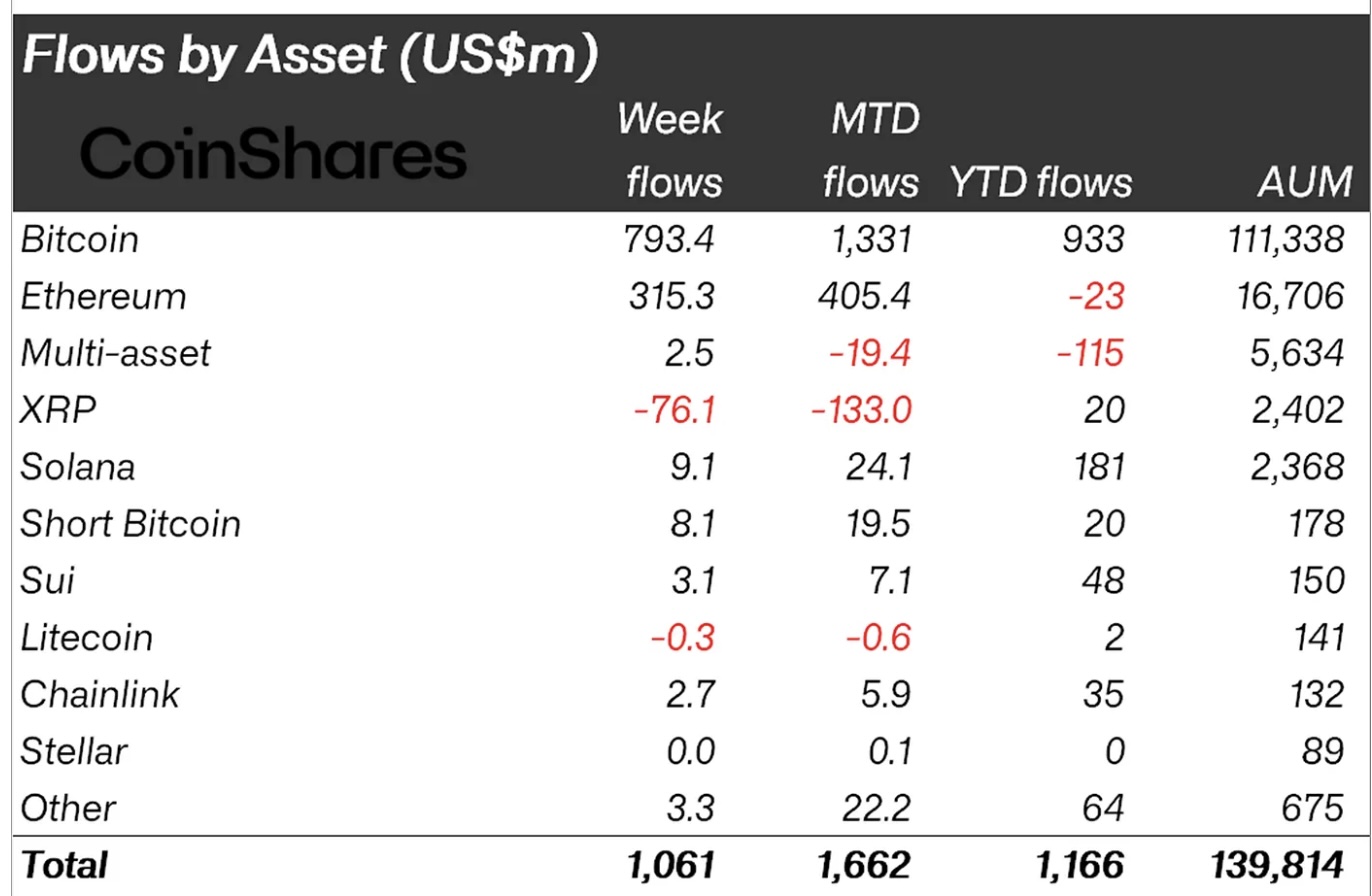Select the Week flows column header
This screenshot has height=896, width=1372.
click(670, 151)
